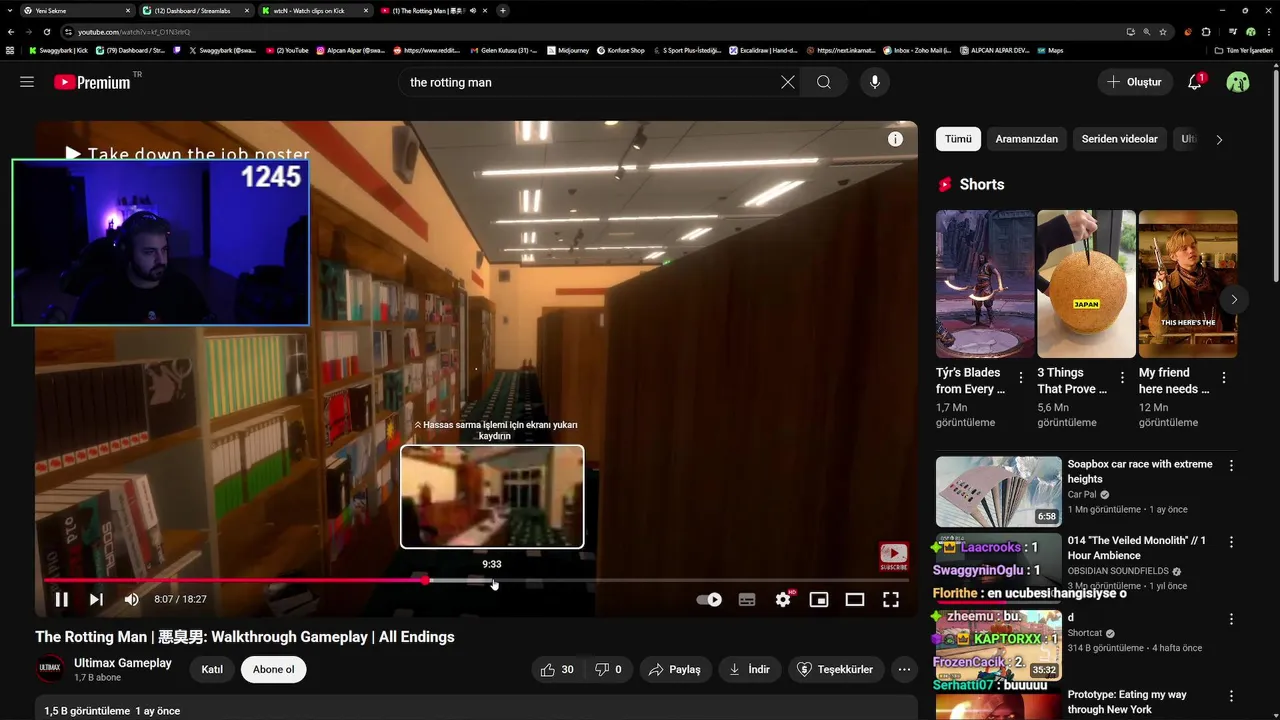
Task: Pause the video
Action: point(61,599)
